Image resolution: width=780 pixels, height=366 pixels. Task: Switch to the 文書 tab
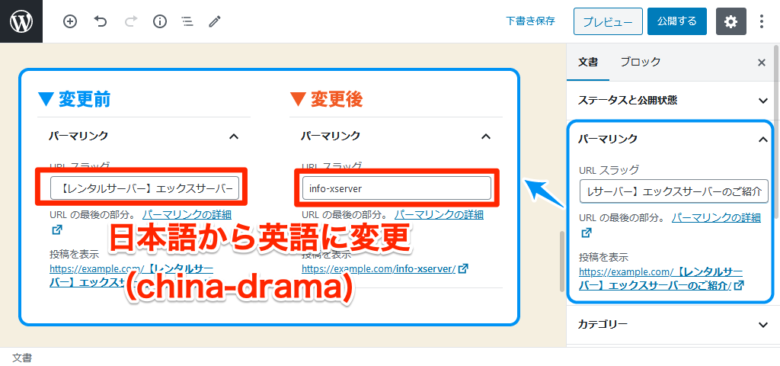pyautogui.click(x=587, y=62)
